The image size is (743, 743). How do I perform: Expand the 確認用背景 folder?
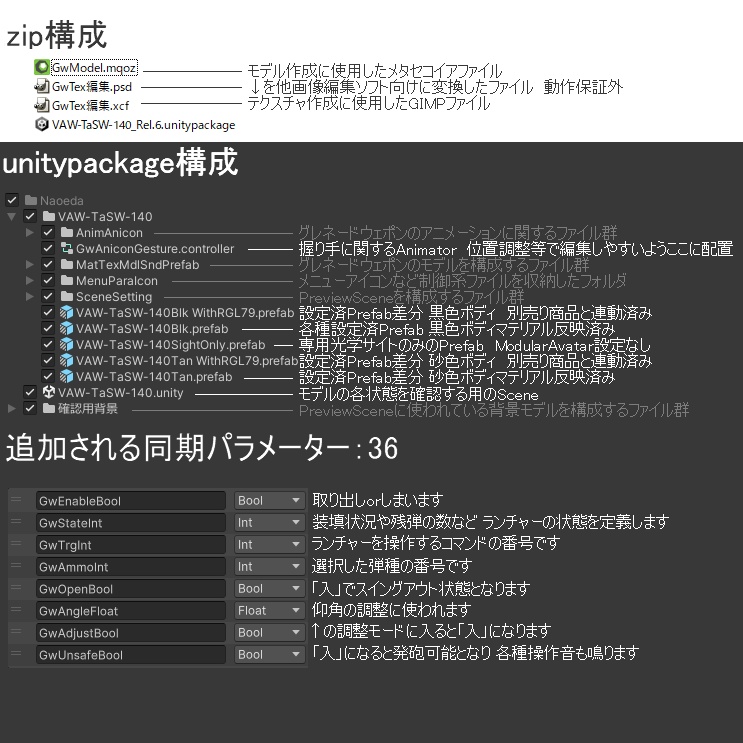(11, 408)
